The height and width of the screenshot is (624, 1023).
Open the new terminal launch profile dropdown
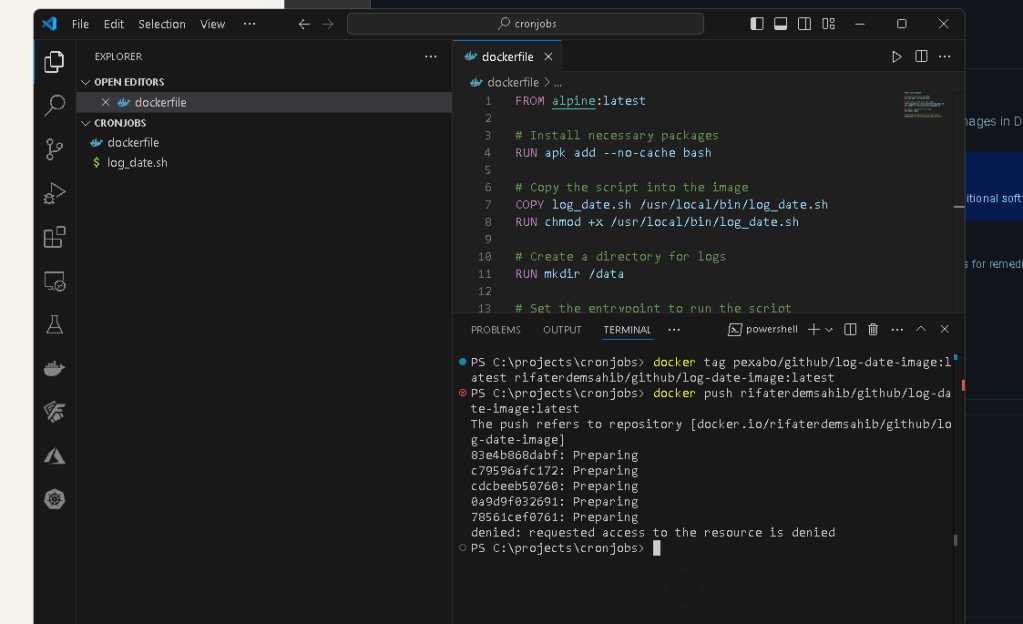click(x=829, y=330)
